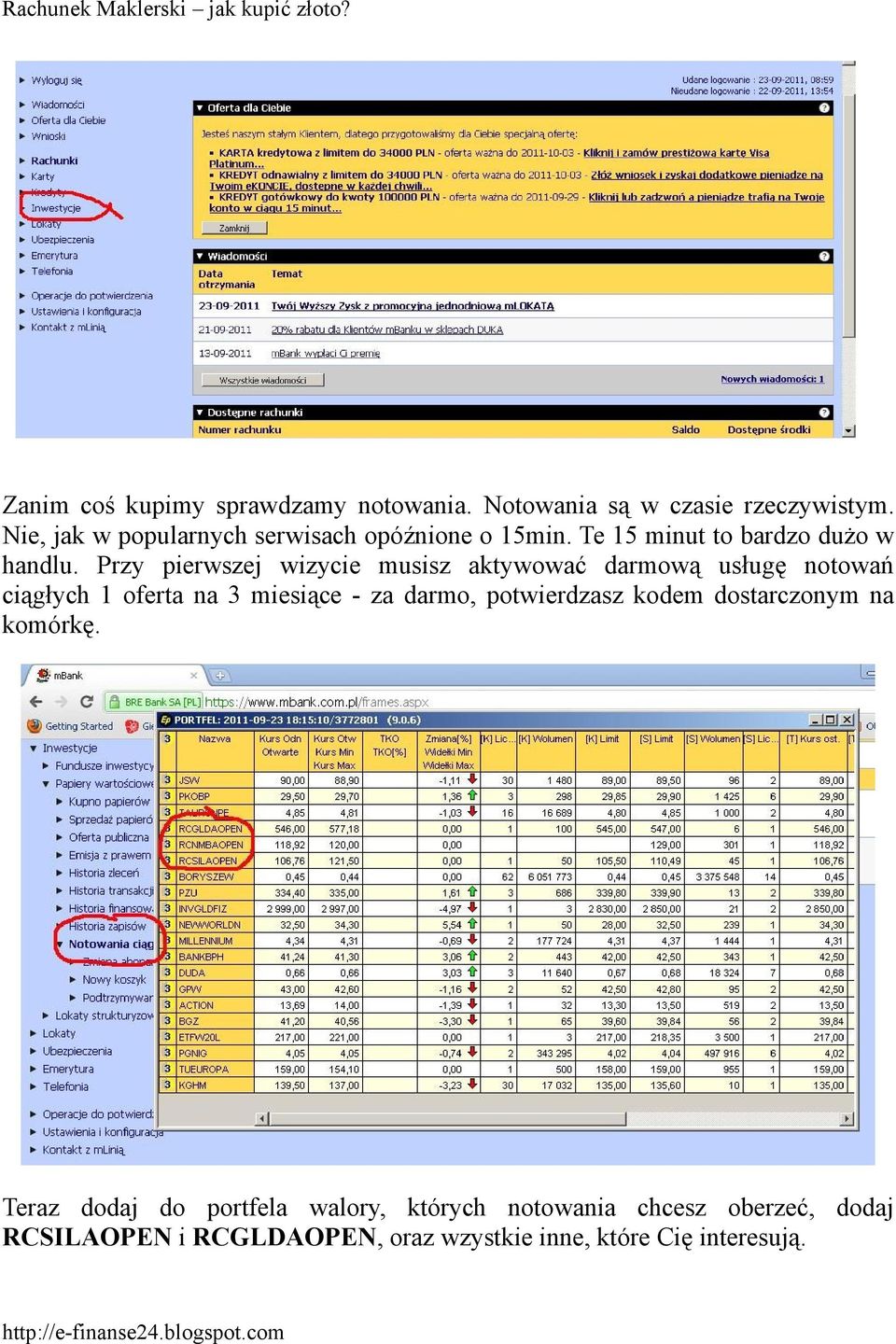896x1344 pixels.
Task: Click the browser forward arrow
Action: (x=62, y=701)
